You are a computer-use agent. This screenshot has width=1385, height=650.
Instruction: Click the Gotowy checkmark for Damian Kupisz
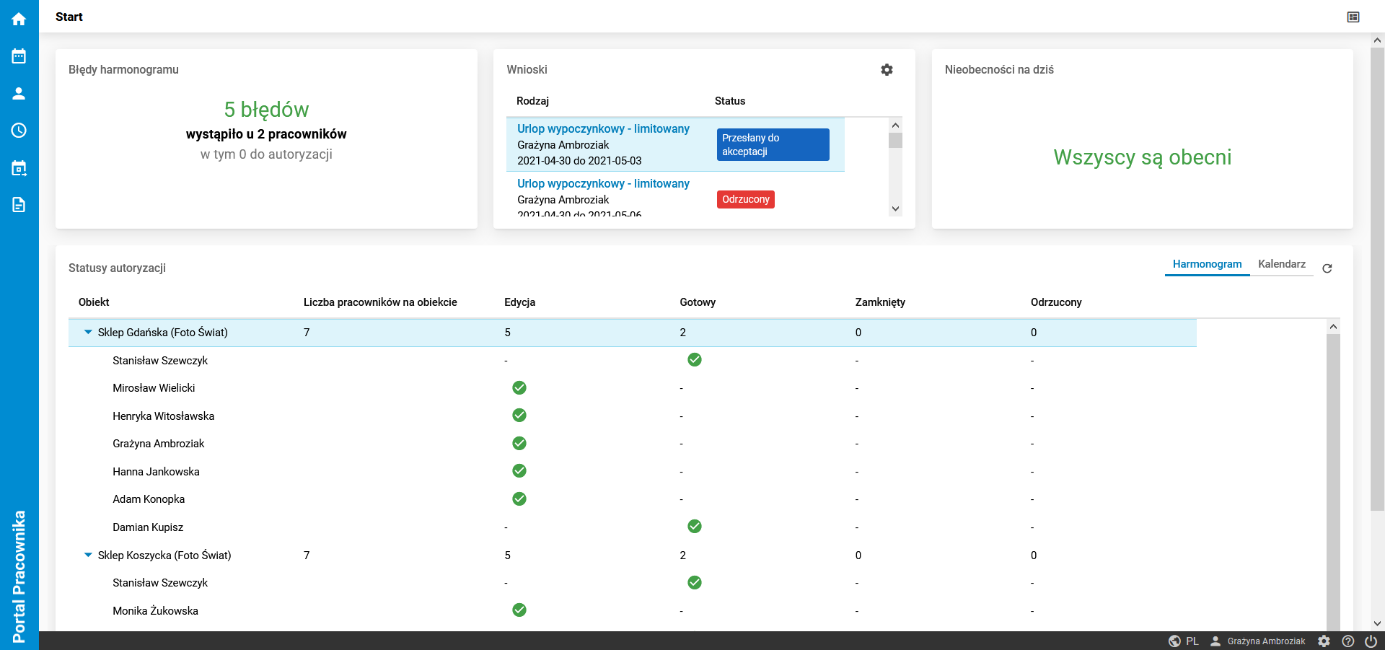click(694, 526)
